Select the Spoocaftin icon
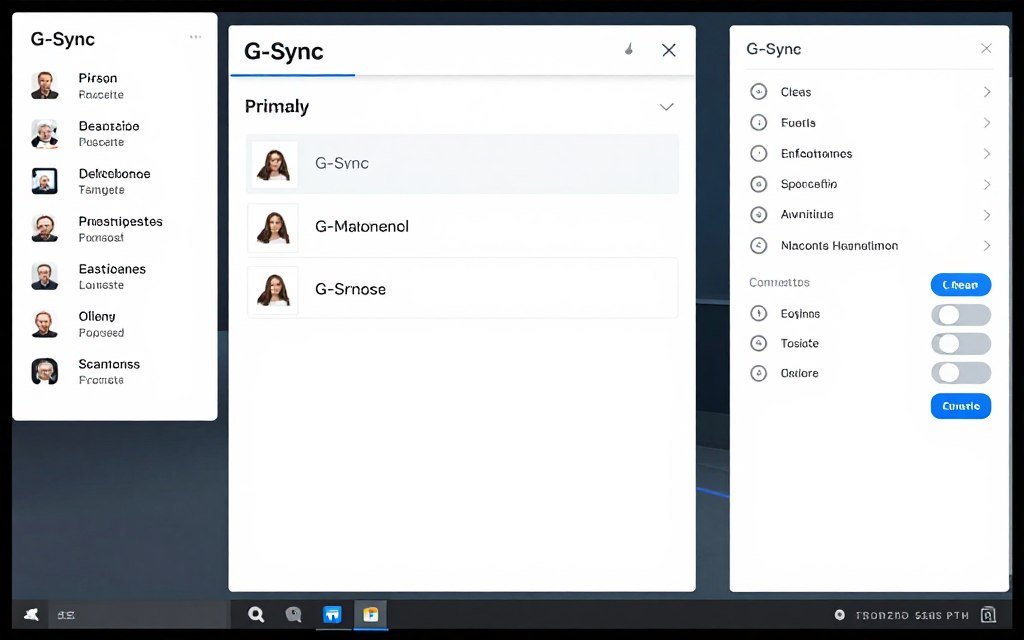1024x640 pixels. [x=760, y=184]
